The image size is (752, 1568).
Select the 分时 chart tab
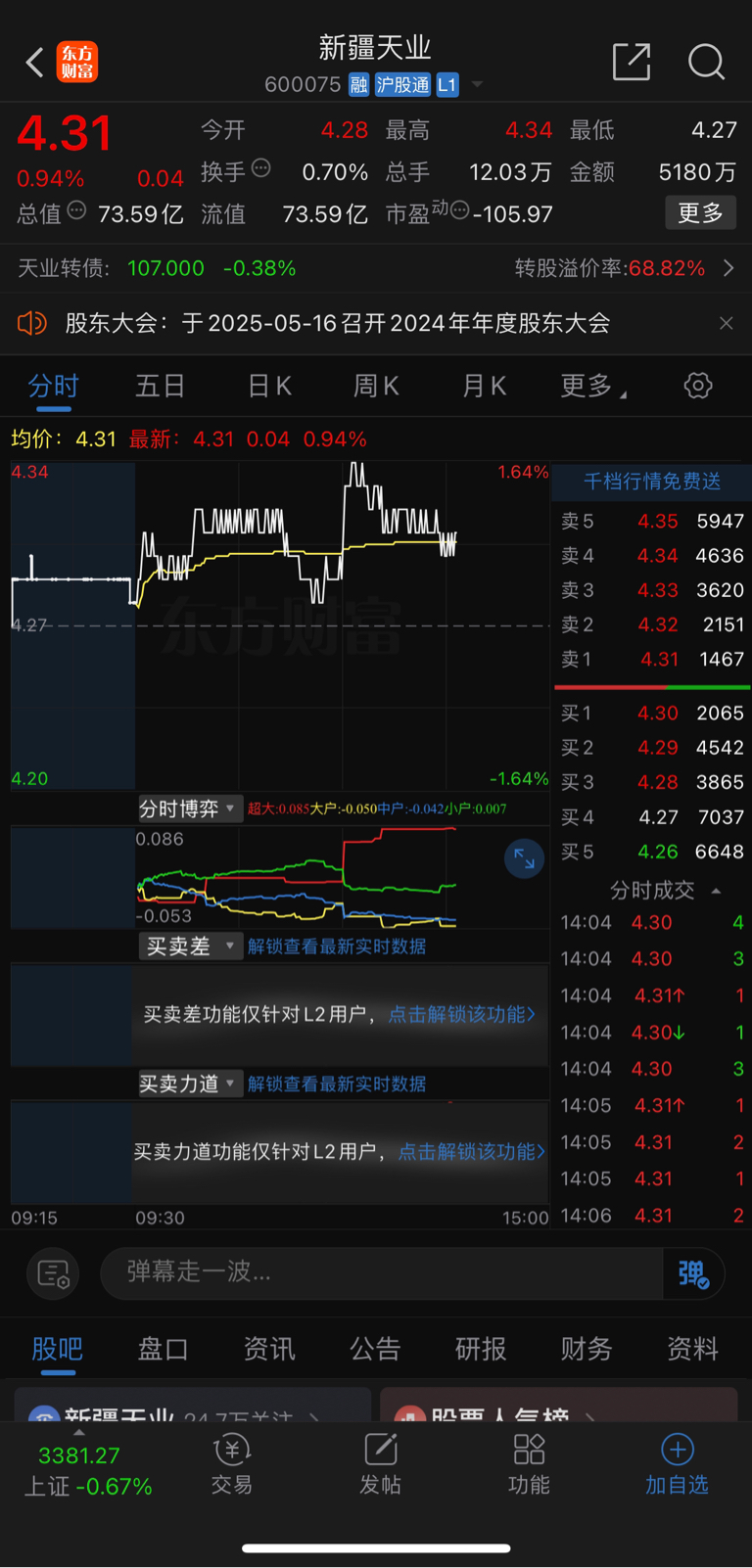click(53, 386)
